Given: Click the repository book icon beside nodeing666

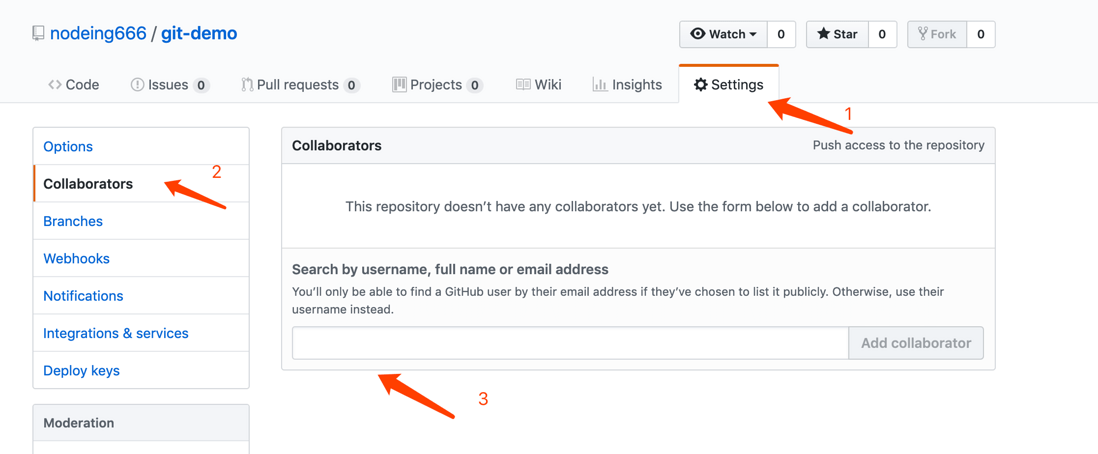Looking at the screenshot, I should click(x=38, y=34).
